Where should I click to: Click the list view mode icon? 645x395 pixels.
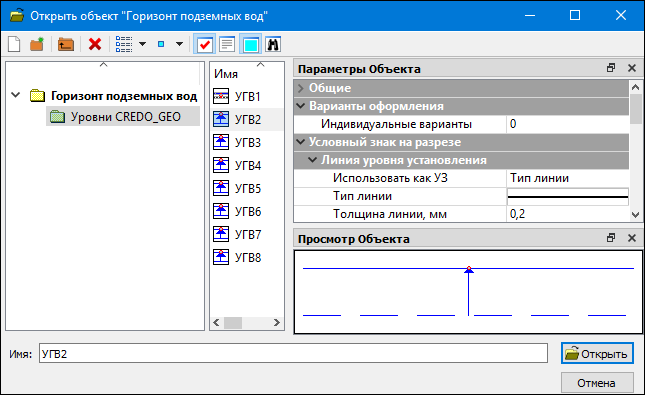pyautogui.click(x=124, y=44)
